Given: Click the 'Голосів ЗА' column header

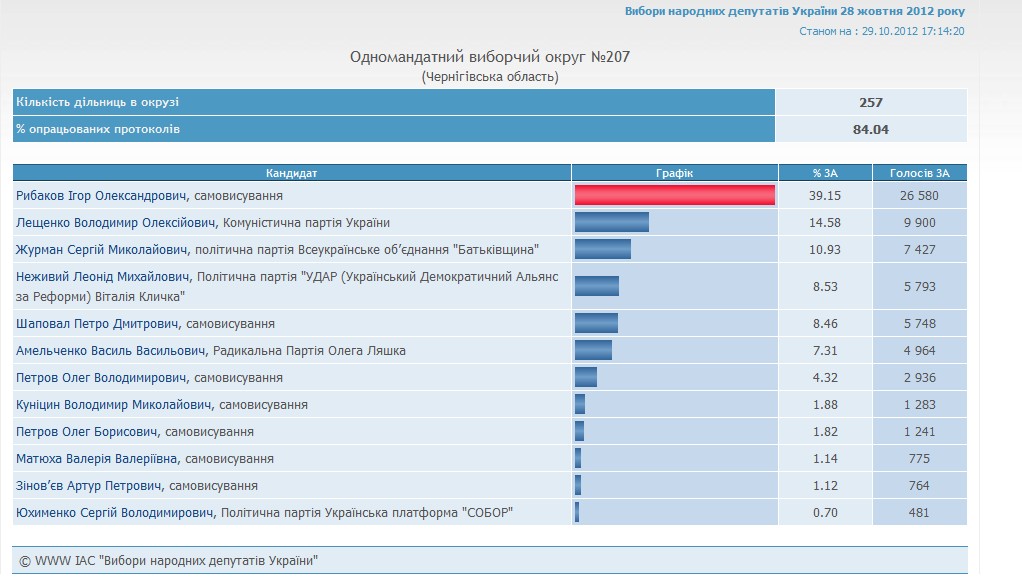Looking at the screenshot, I should [x=919, y=173].
